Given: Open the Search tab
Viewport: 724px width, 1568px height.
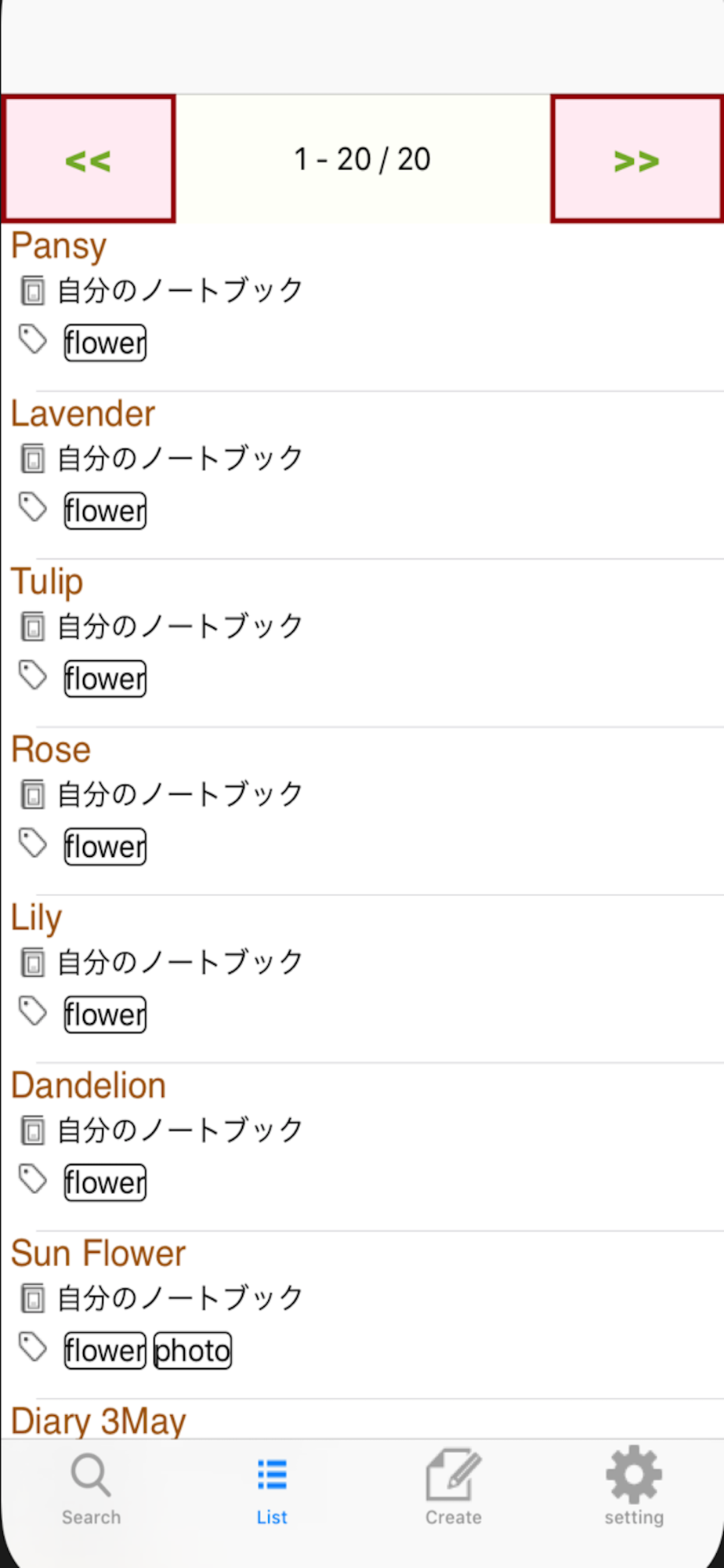Looking at the screenshot, I should (91, 1488).
